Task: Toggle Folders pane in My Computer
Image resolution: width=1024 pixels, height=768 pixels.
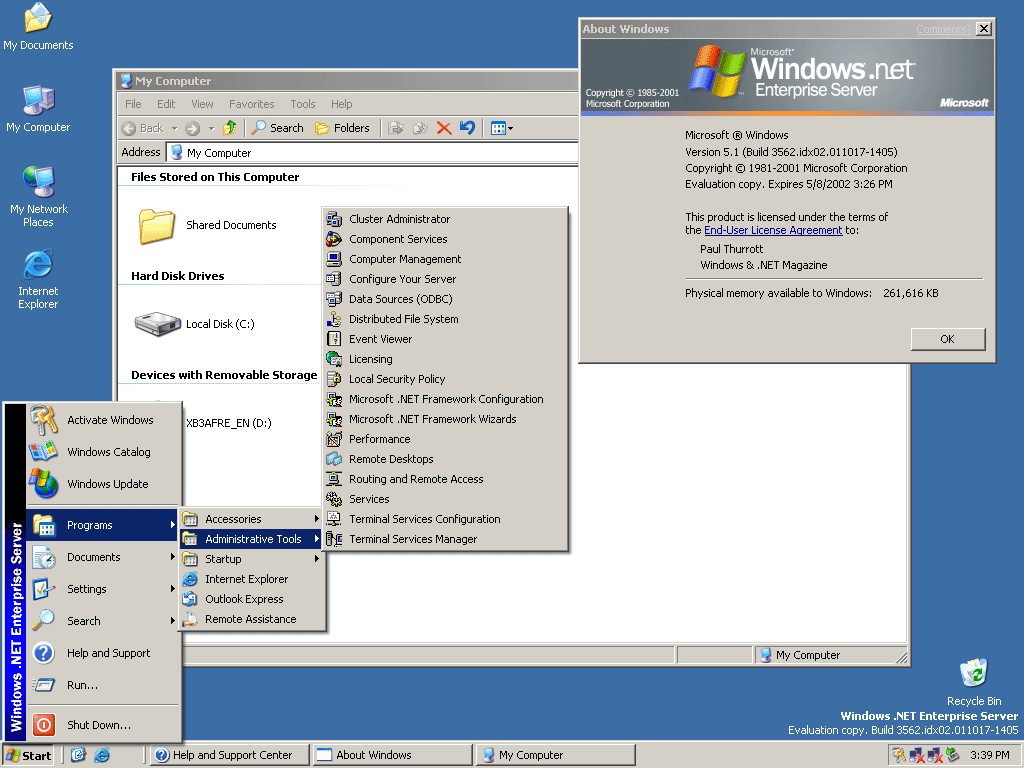Action: pyautogui.click(x=342, y=128)
